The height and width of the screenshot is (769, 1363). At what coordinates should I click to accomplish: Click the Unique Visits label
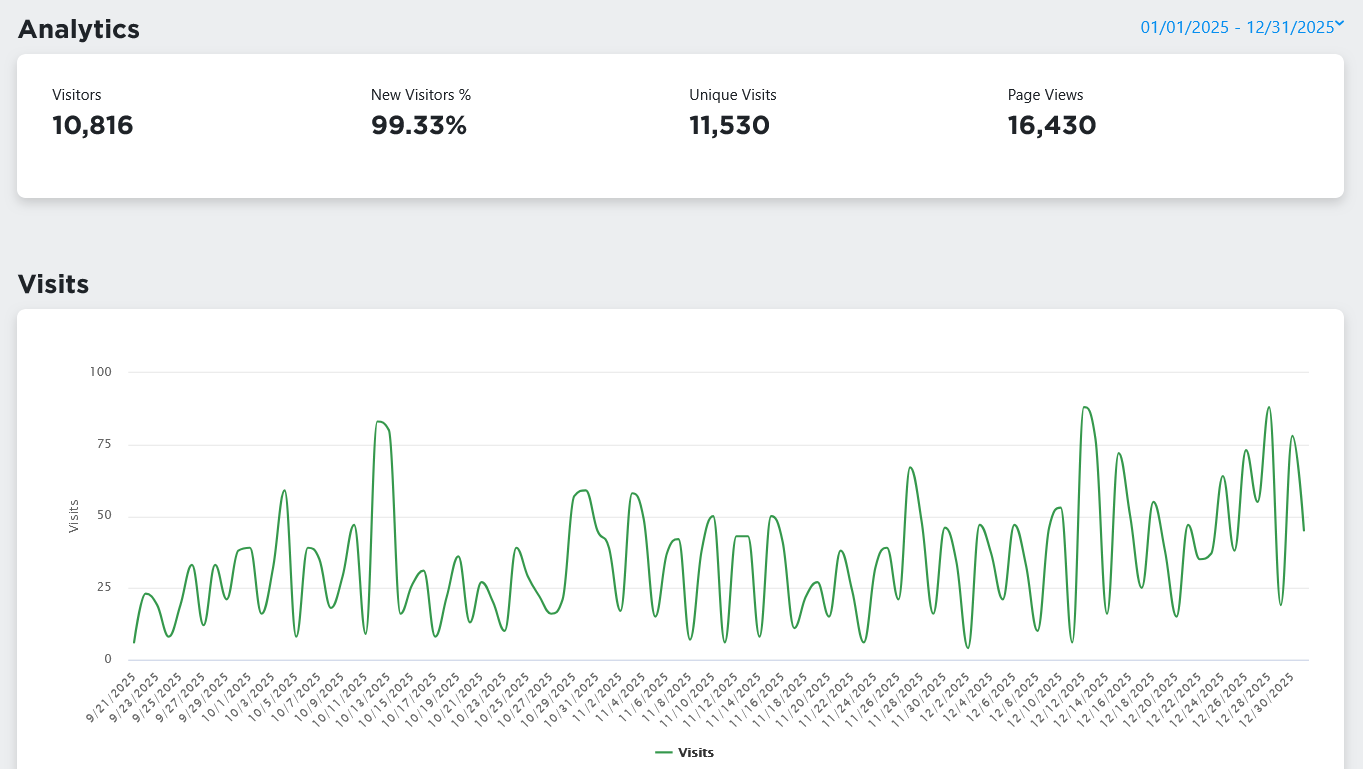[x=732, y=95]
